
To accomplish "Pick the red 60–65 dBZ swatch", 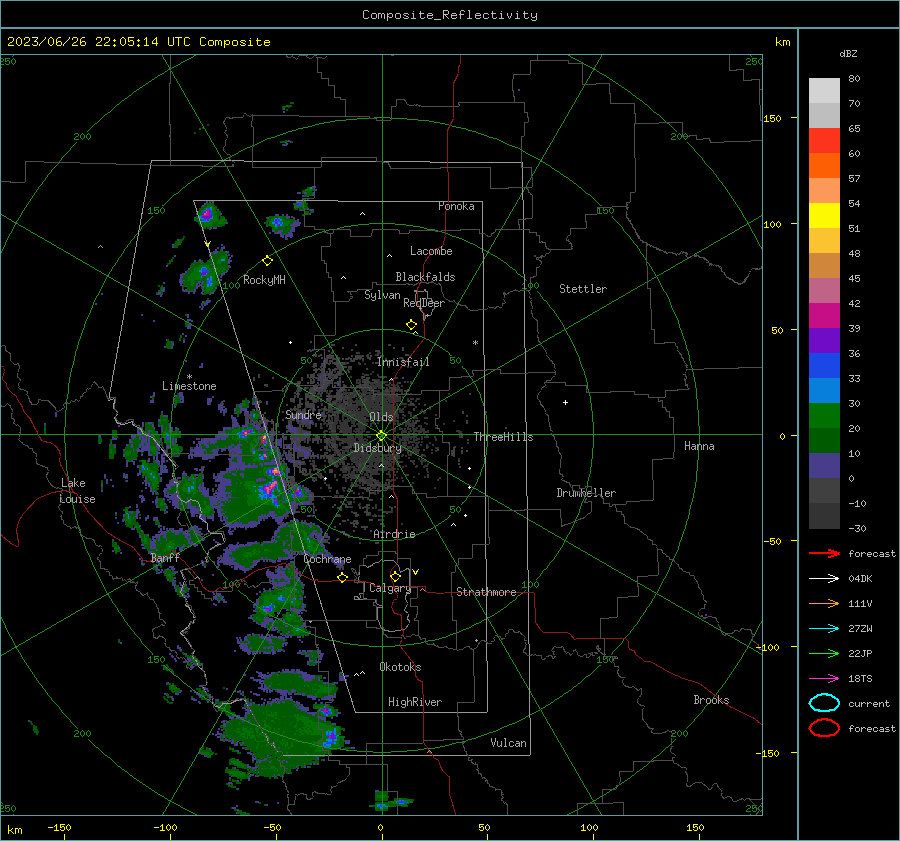I will pyautogui.click(x=824, y=141).
